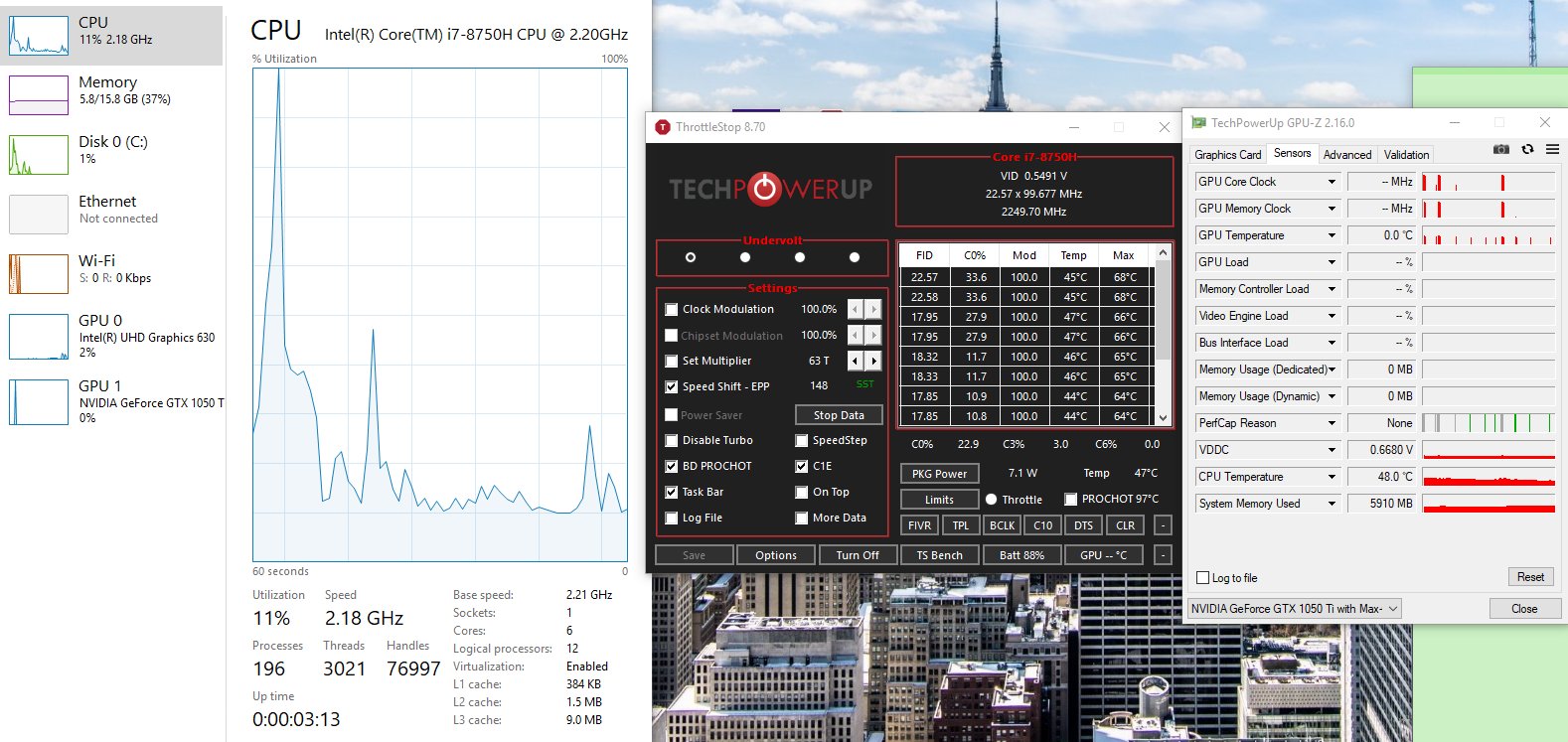This screenshot has height=742, width=1568.
Task: Uncheck the BD PROCHOT checkbox
Action: pos(672,467)
